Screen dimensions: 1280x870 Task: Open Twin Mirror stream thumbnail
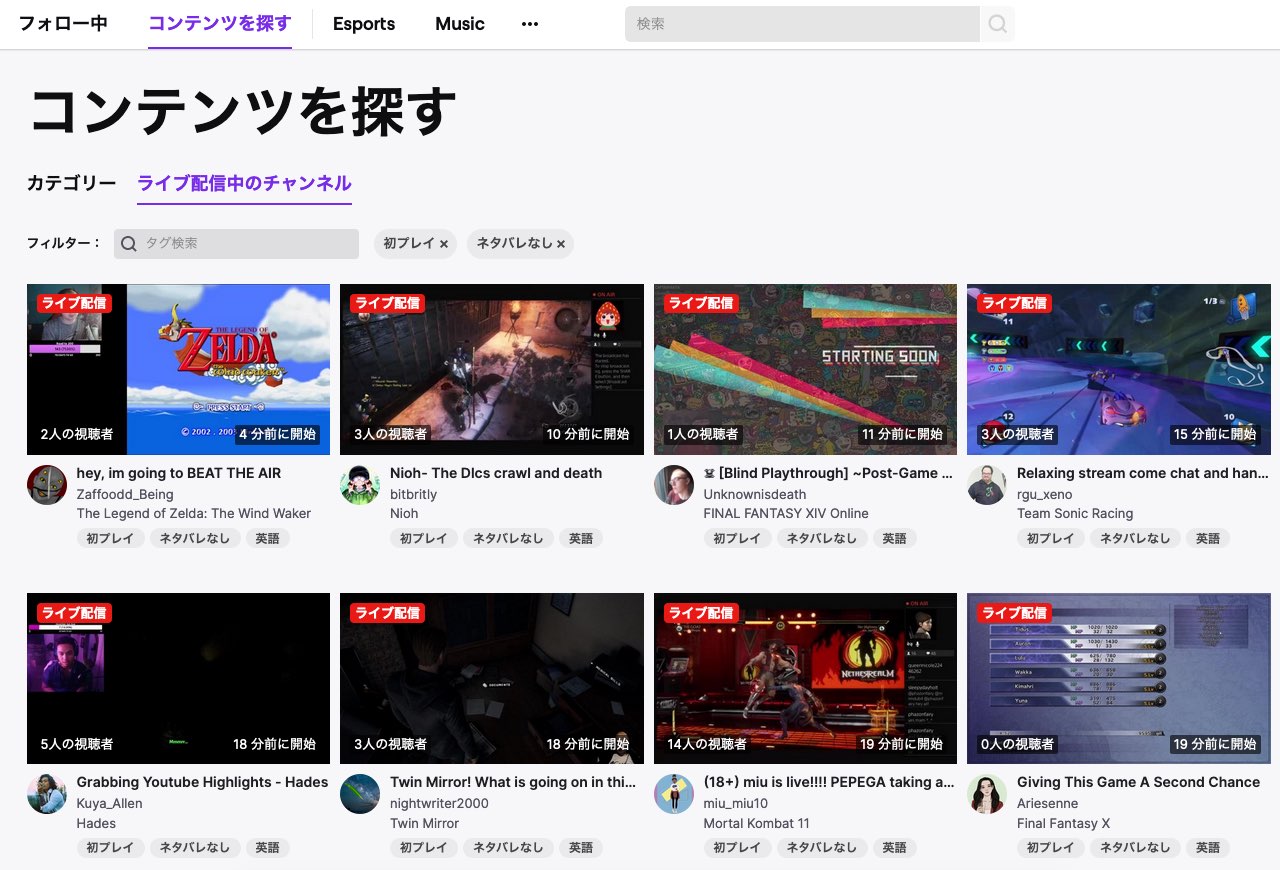[x=492, y=679]
